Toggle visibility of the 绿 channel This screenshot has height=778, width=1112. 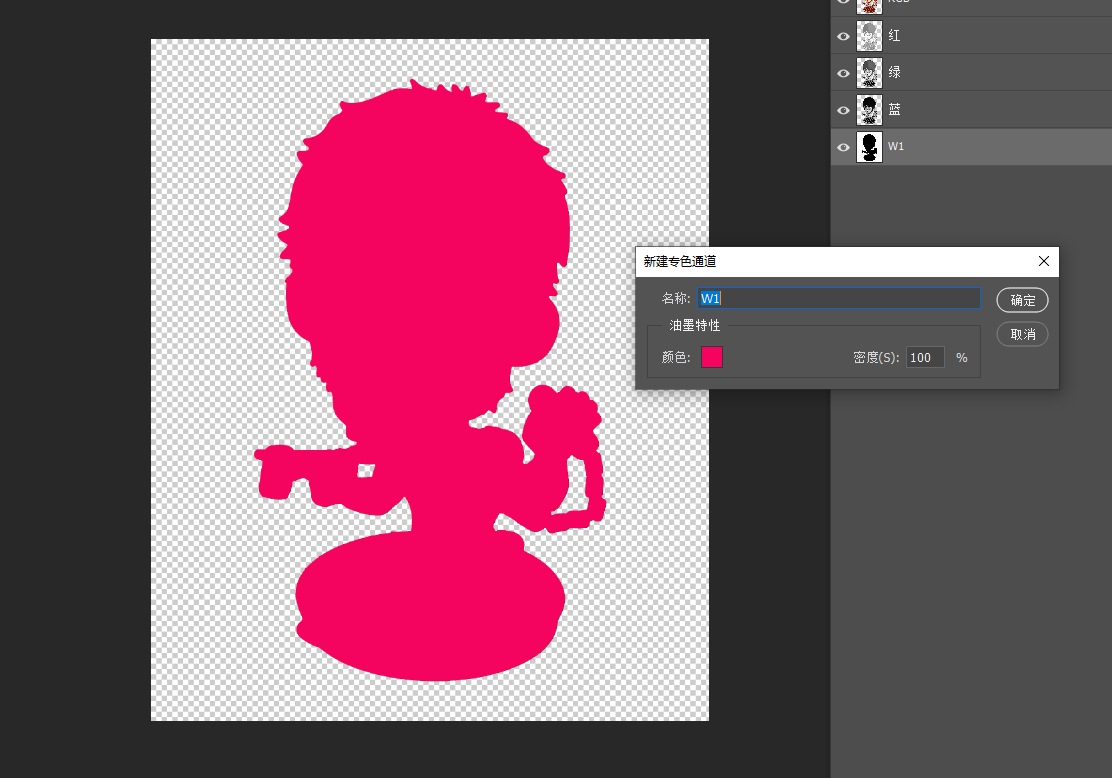[x=843, y=73]
